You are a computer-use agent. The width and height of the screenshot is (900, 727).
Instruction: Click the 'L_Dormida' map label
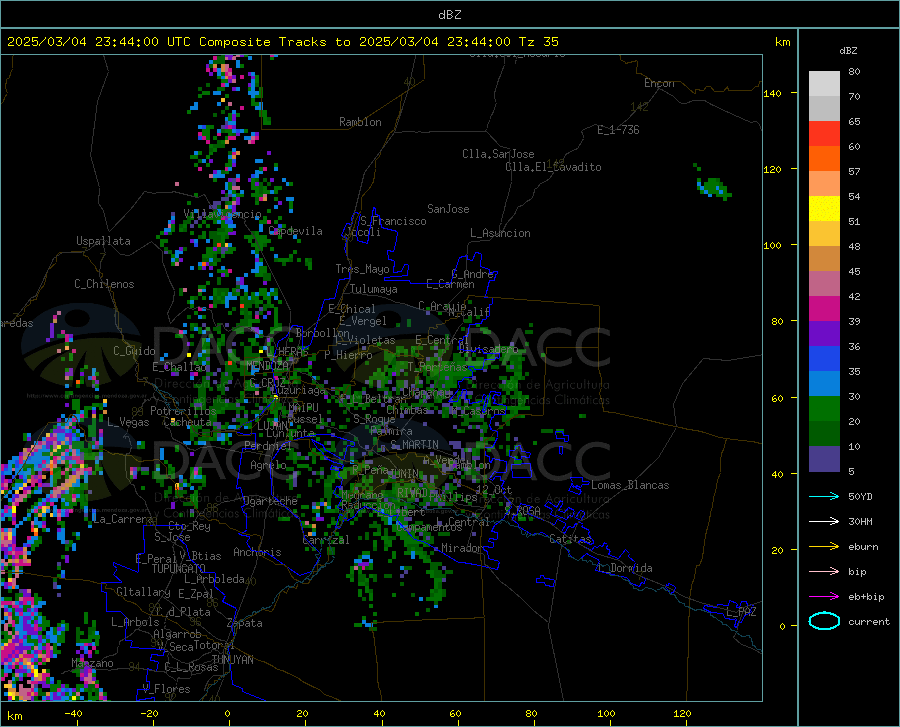(625, 568)
